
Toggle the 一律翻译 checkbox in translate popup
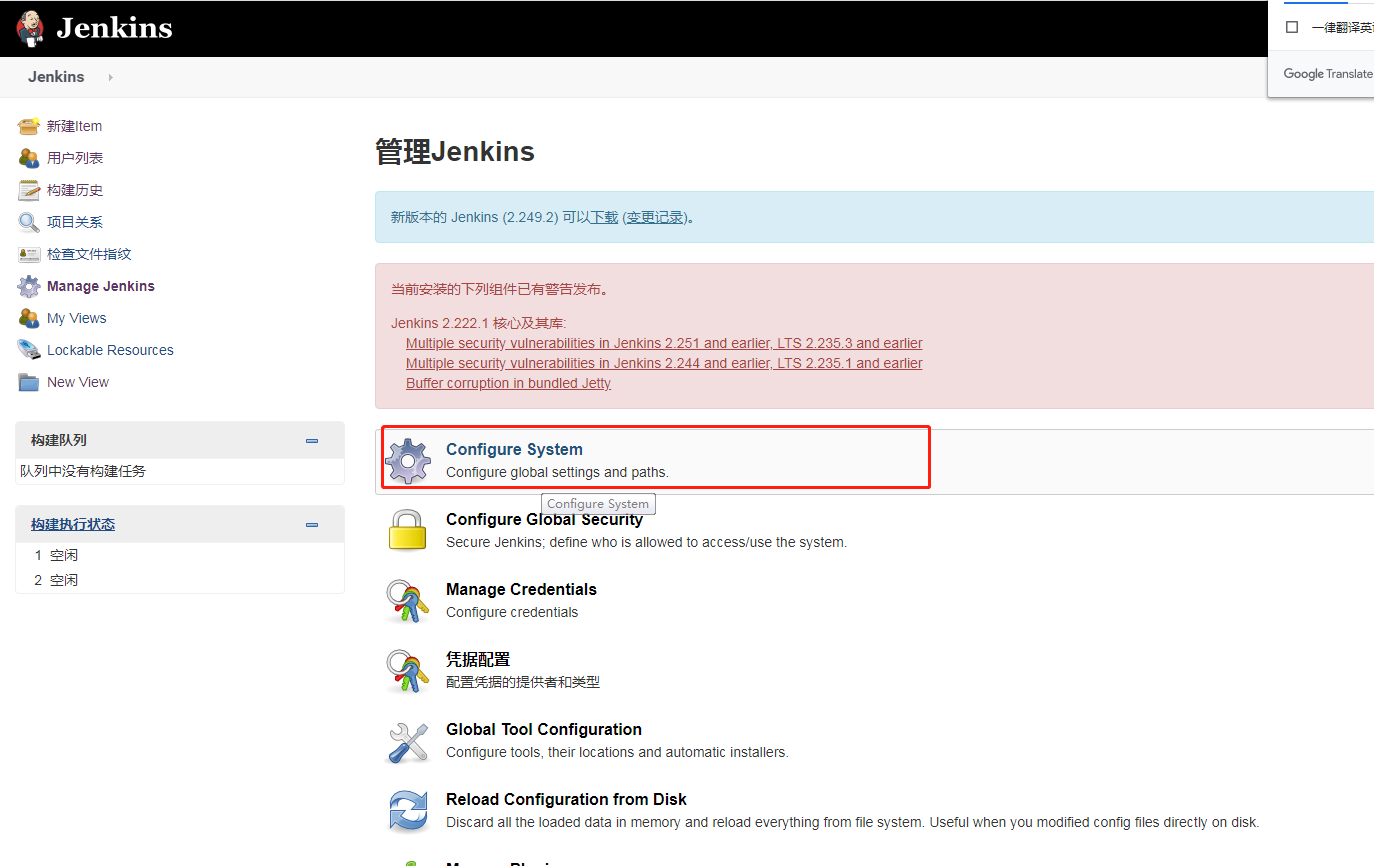tap(1292, 28)
